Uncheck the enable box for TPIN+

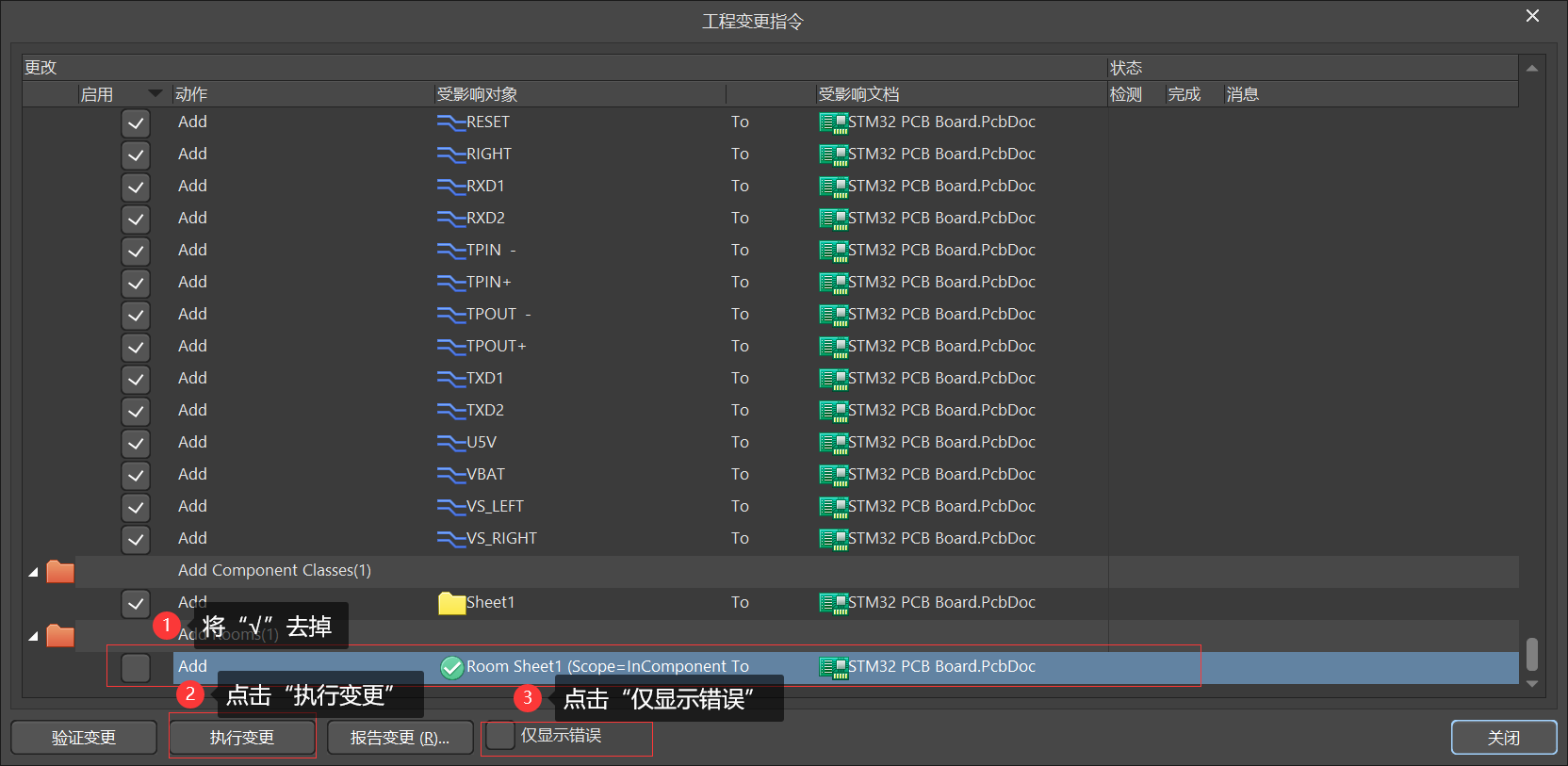pos(136,284)
